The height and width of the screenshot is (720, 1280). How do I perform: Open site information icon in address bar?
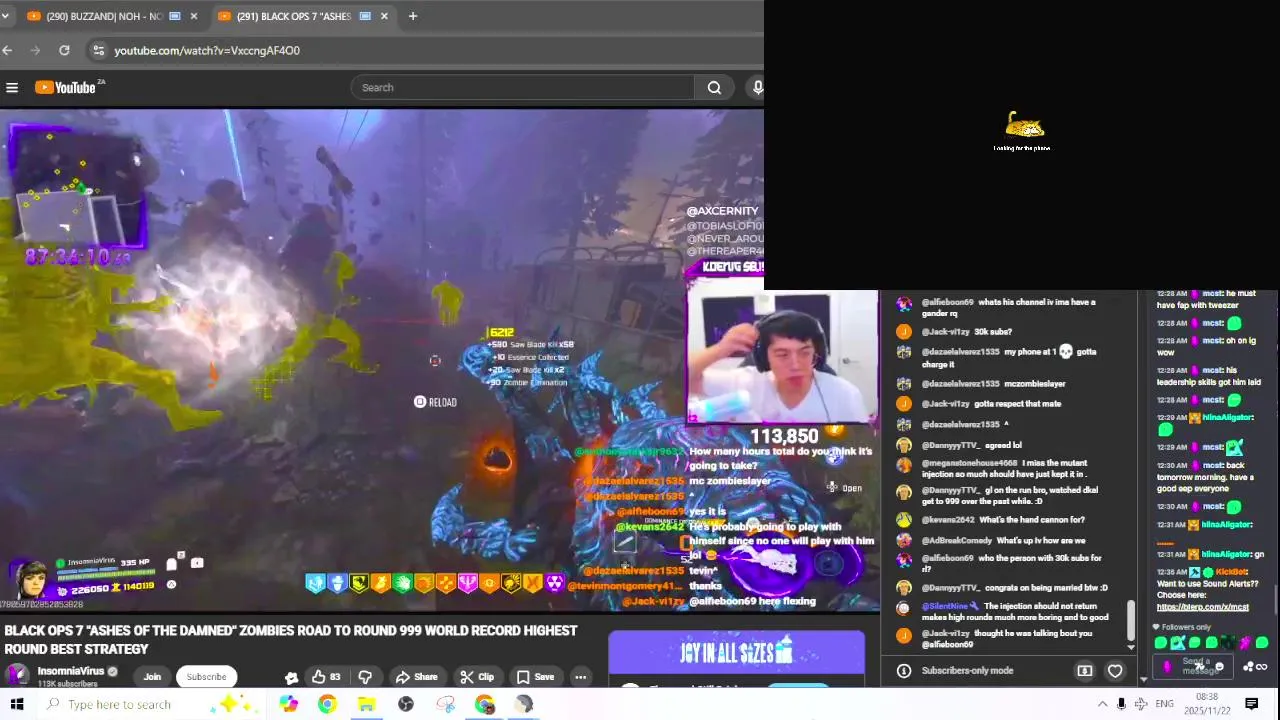(x=98, y=50)
